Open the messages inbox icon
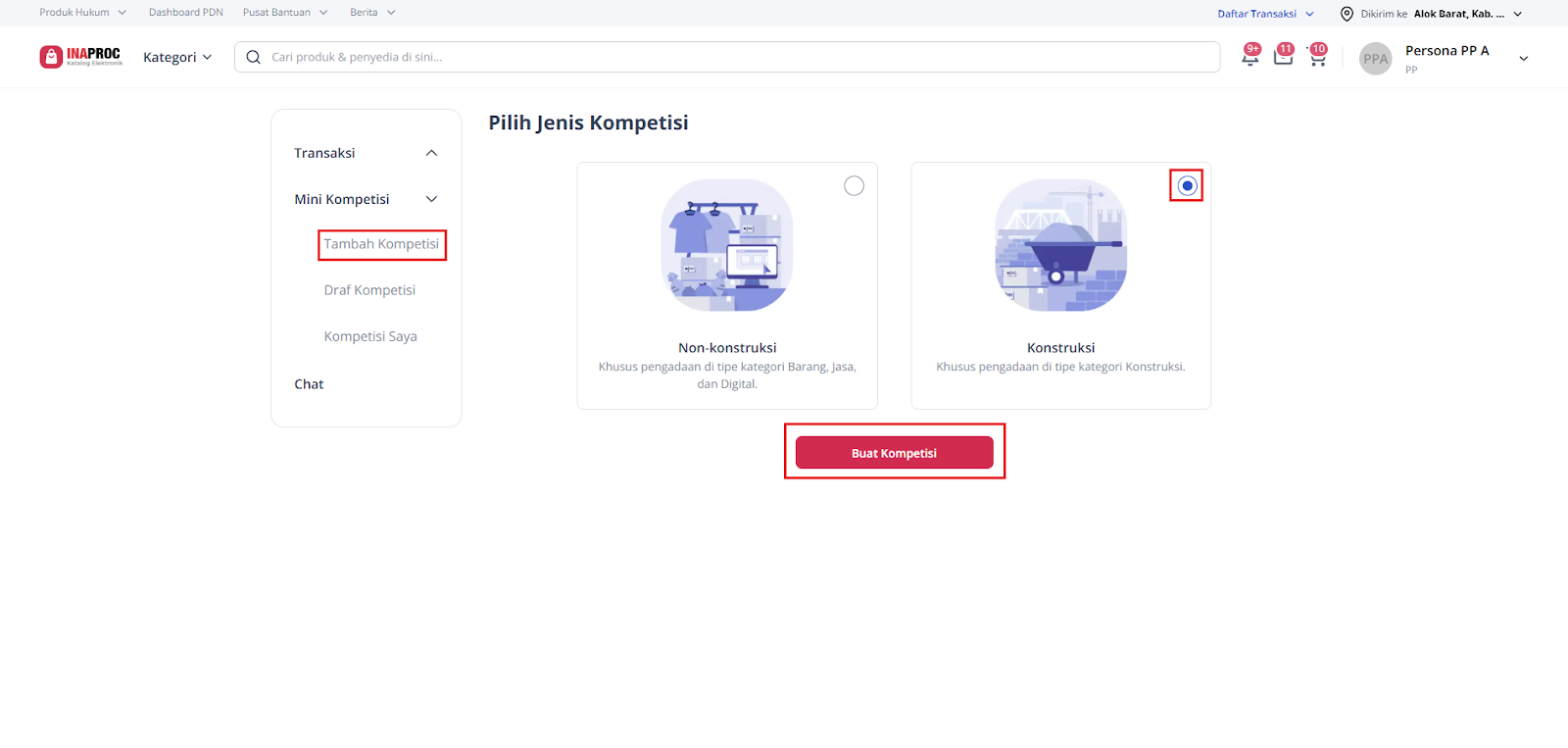1568x748 pixels. [x=1283, y=57]
